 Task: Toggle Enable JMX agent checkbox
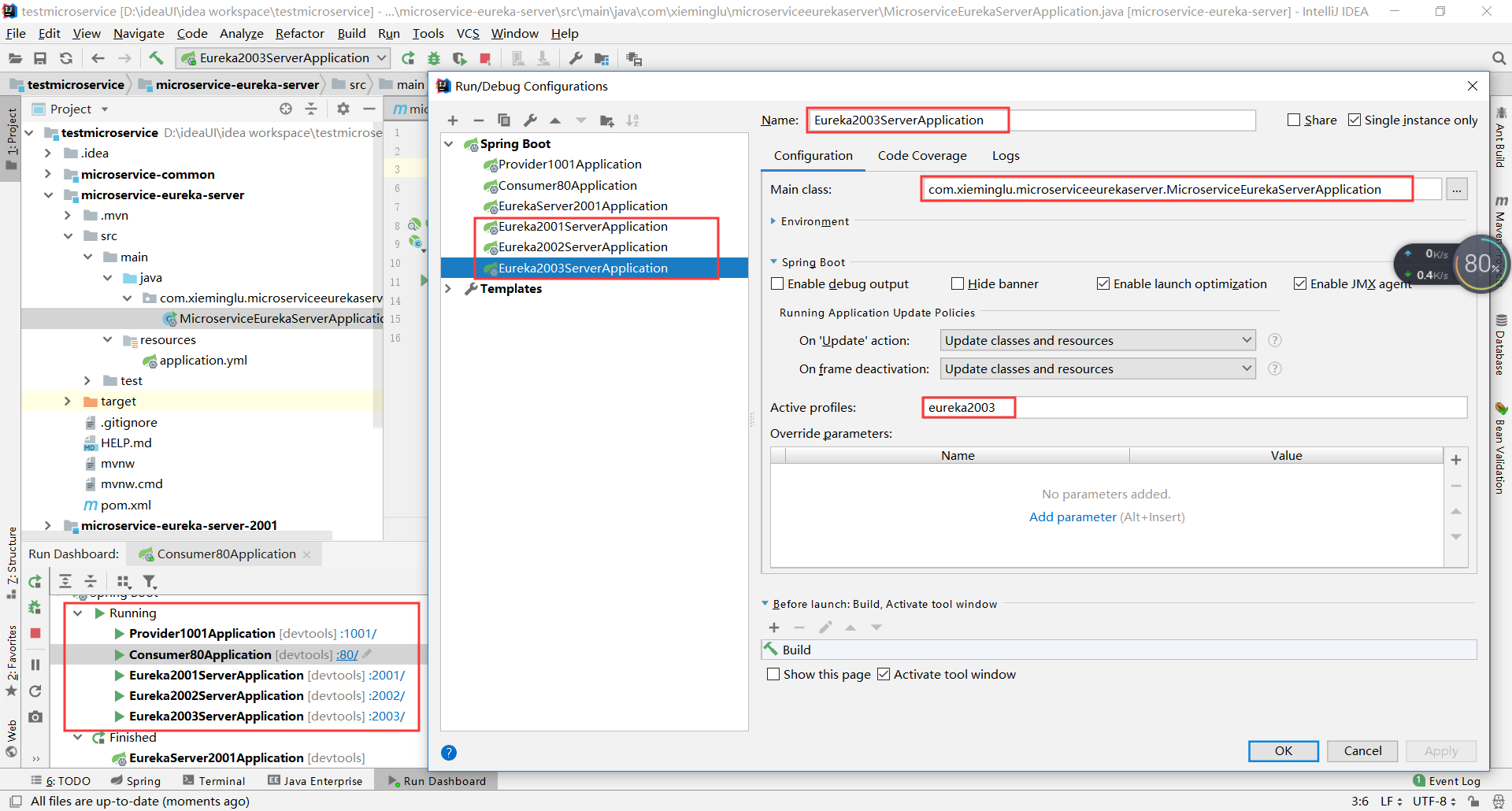1300,283
